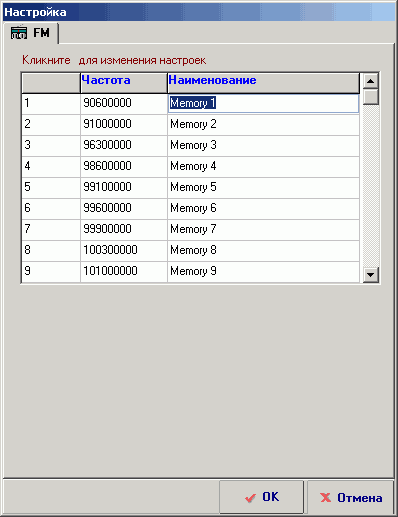Cancel changes with the Отмена button
398x517 pixels.
coord(351,497)
